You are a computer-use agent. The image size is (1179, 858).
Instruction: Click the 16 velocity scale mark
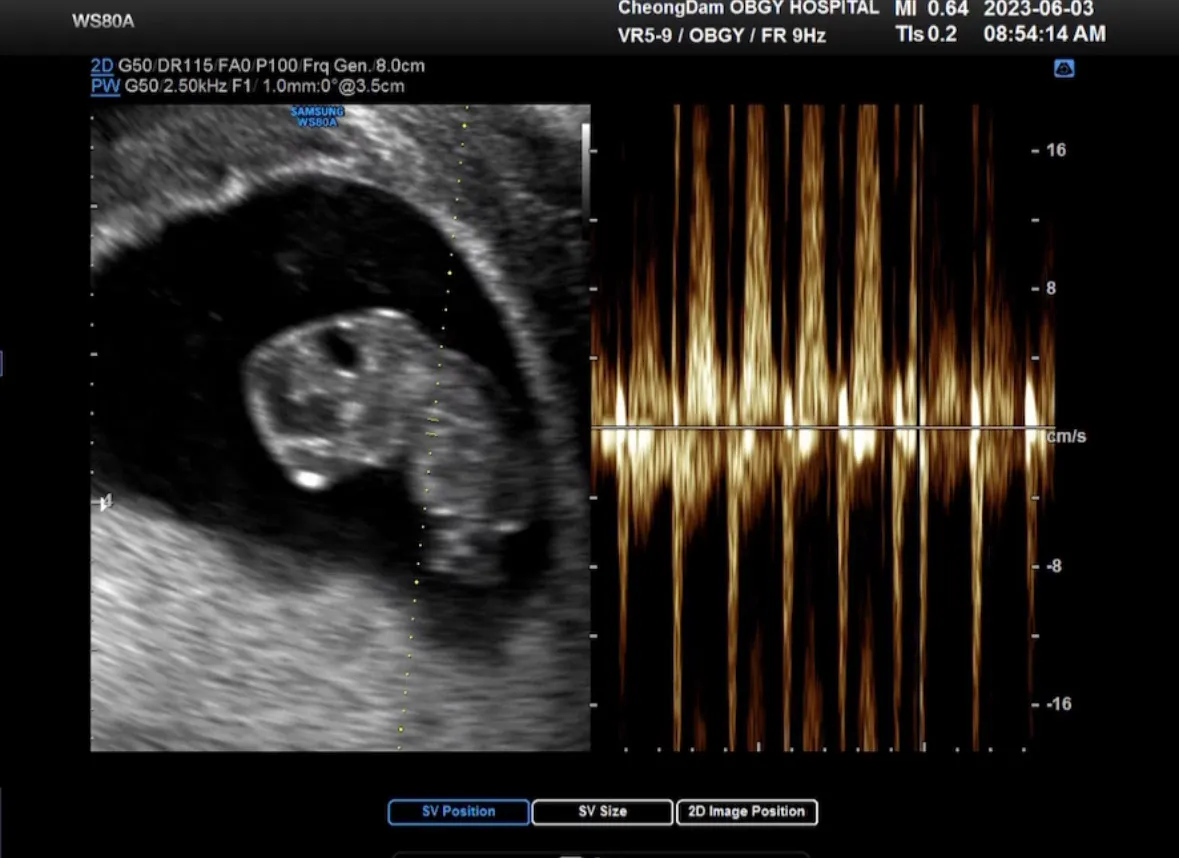(1056, 150)
